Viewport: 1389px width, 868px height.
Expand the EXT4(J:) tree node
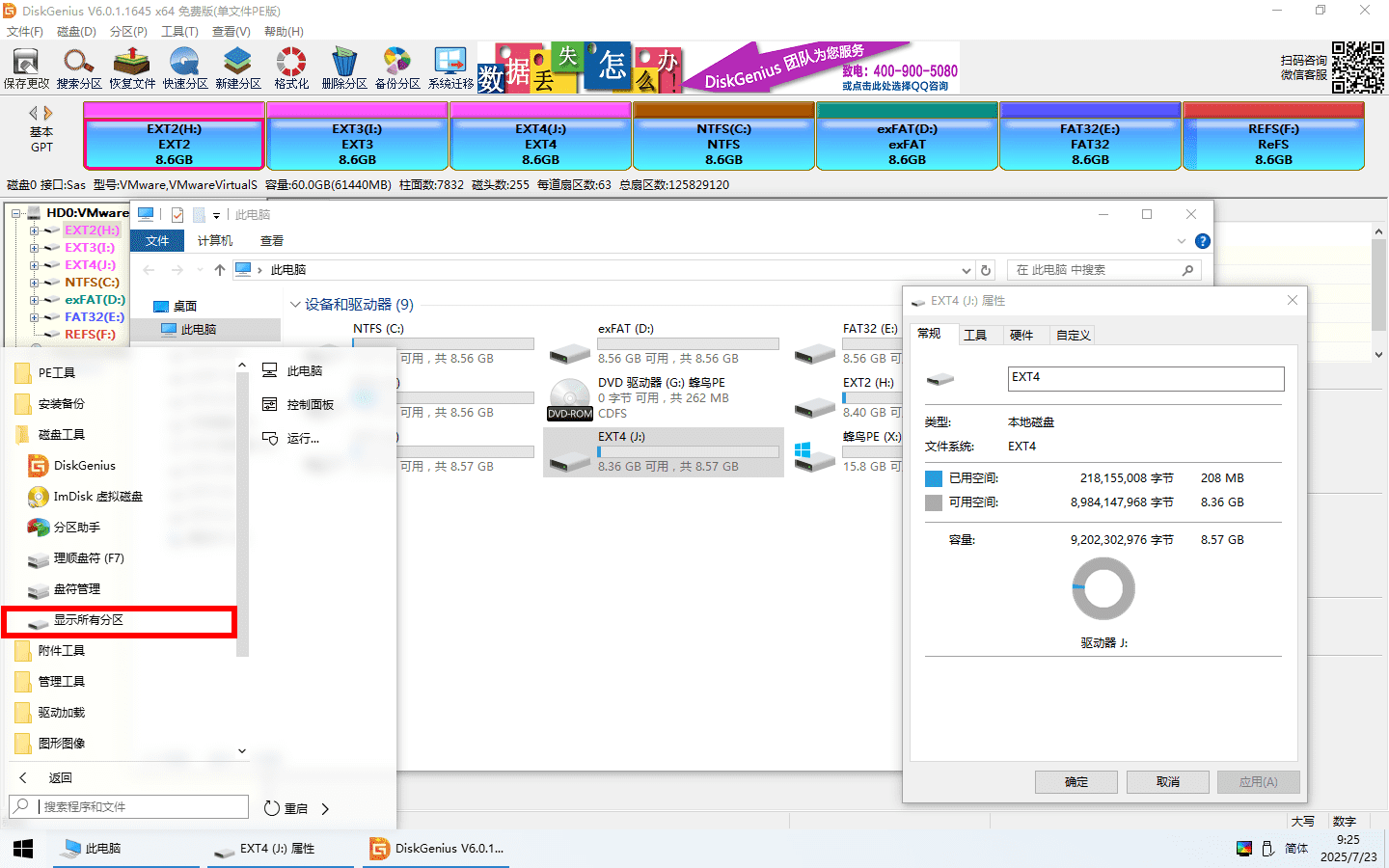(34, 265)
